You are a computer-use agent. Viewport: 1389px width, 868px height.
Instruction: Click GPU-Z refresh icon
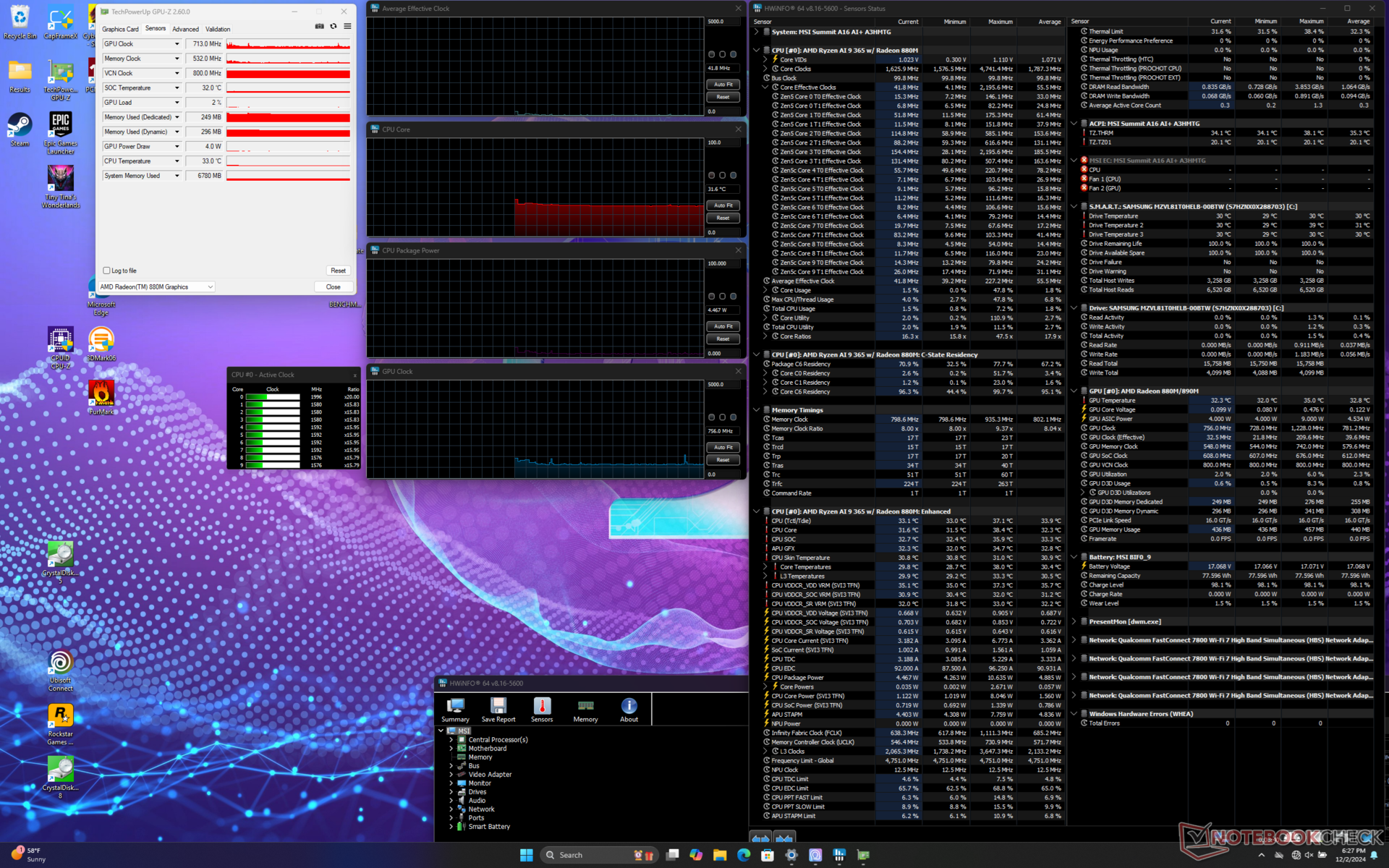click(x=334, y=26)
